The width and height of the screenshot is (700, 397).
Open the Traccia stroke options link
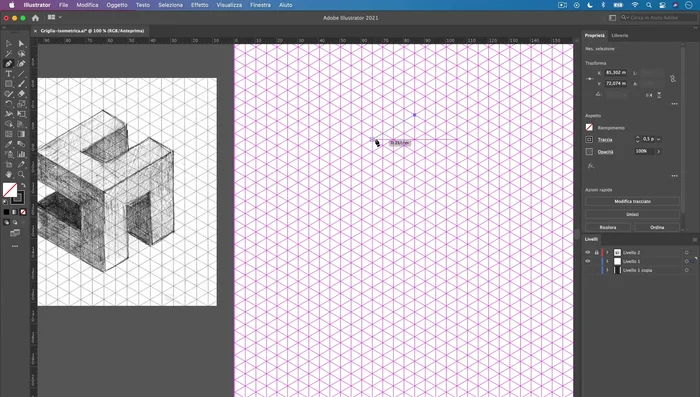tap(605, 140)
